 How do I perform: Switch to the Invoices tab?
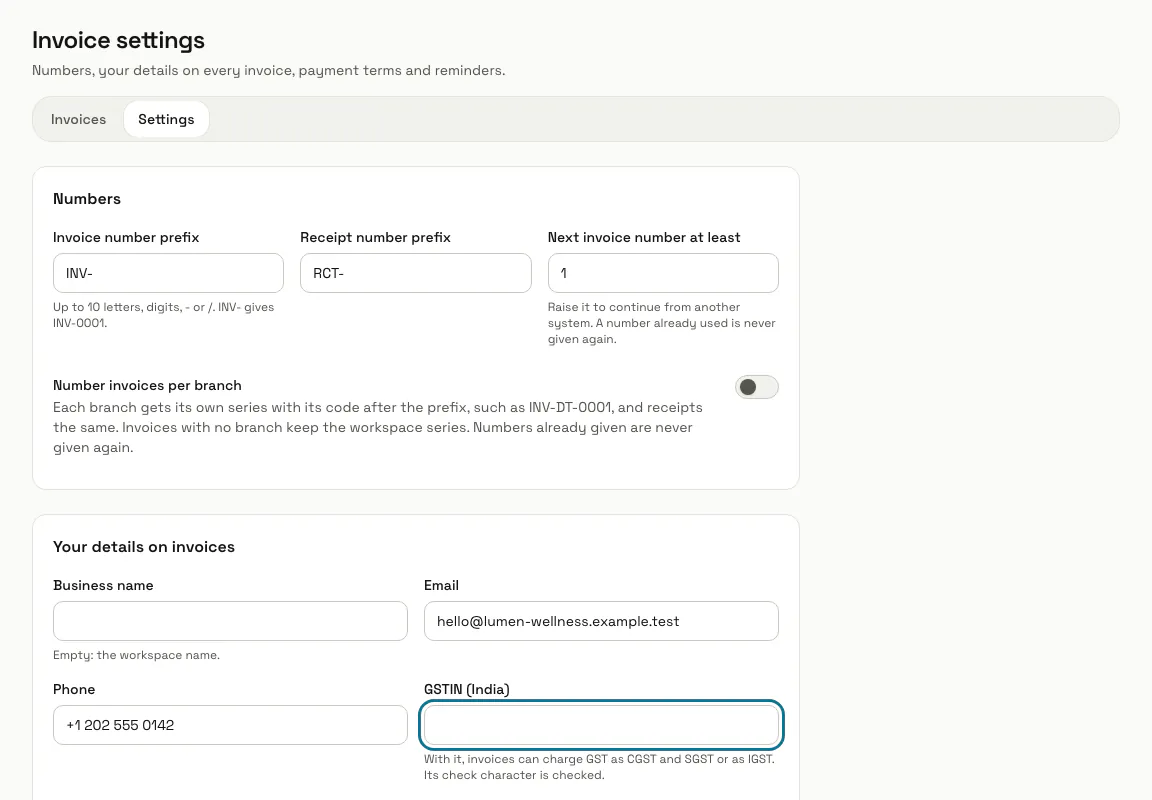click(x=78, y=119)
